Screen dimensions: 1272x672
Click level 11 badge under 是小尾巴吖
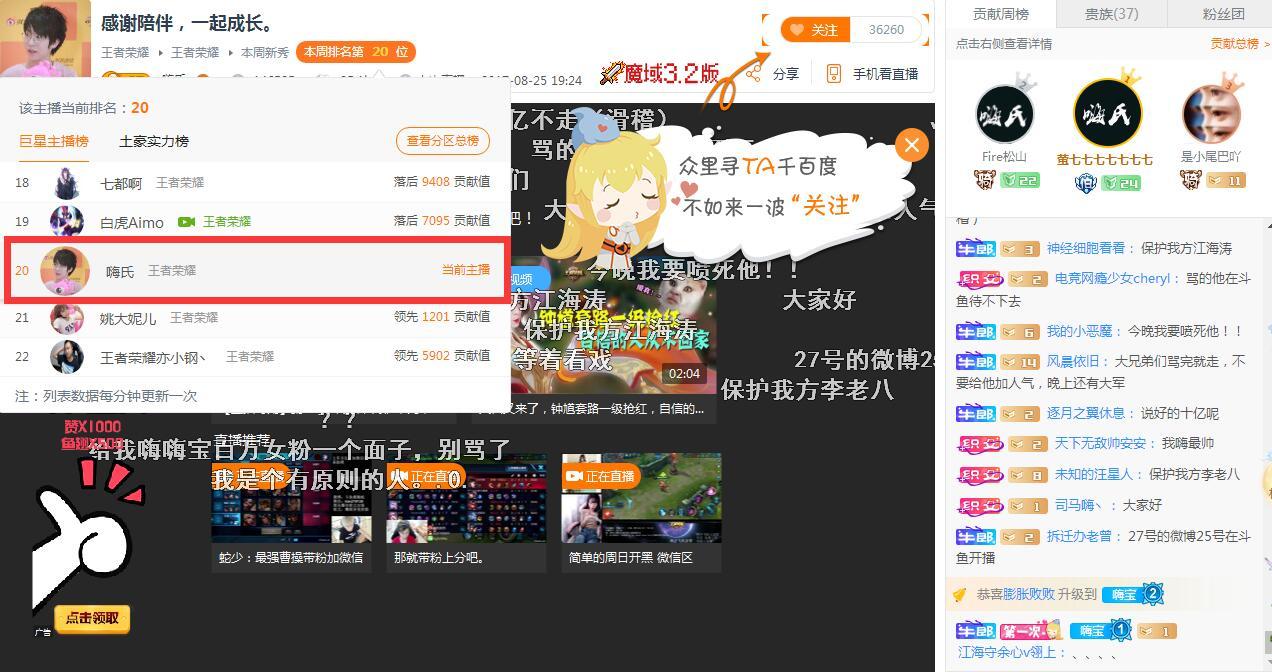pos(1225,180)
